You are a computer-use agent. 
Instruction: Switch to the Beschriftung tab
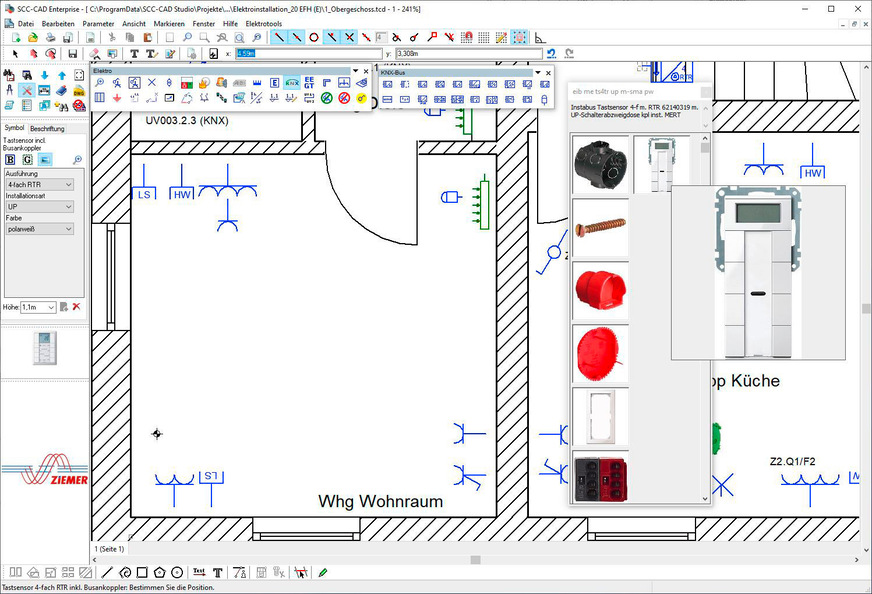(47, 129)
